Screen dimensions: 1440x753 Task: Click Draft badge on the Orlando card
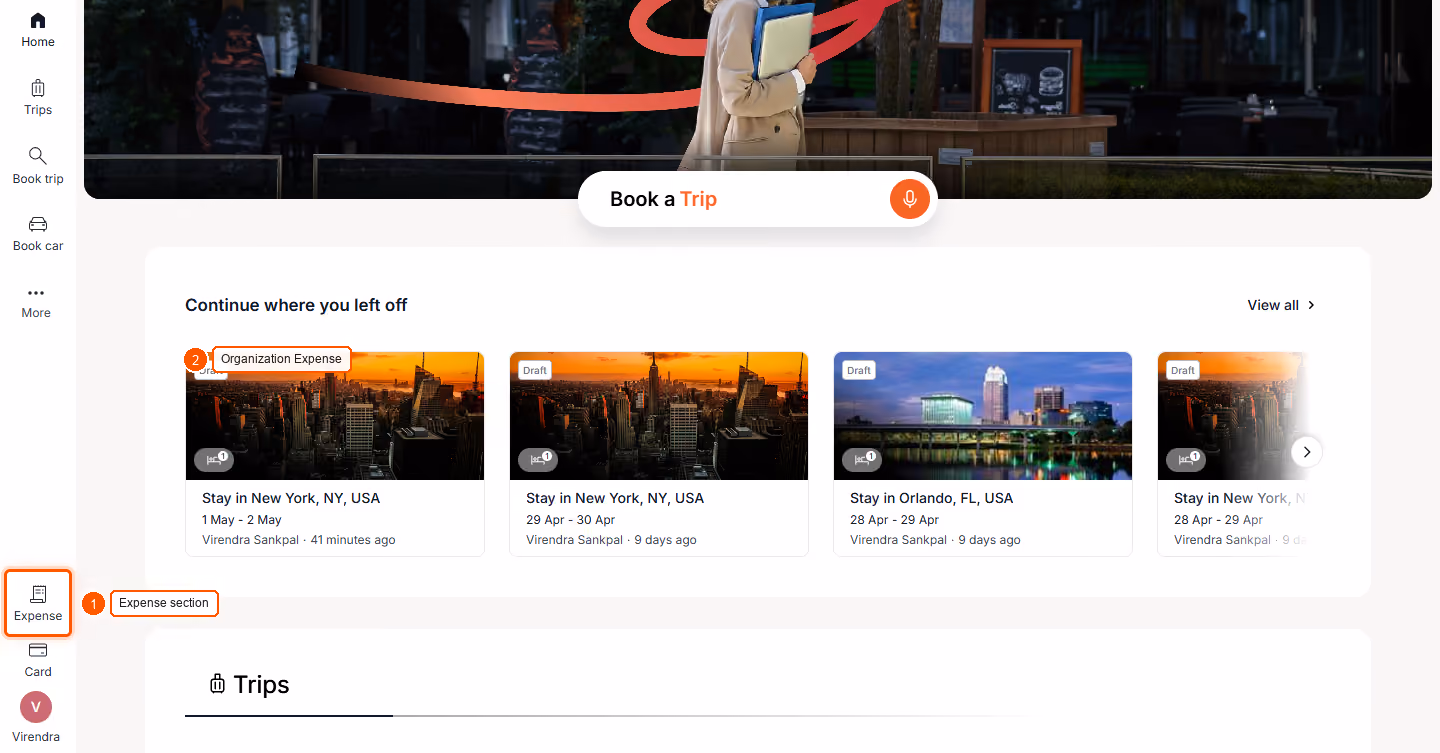point(859,370)
